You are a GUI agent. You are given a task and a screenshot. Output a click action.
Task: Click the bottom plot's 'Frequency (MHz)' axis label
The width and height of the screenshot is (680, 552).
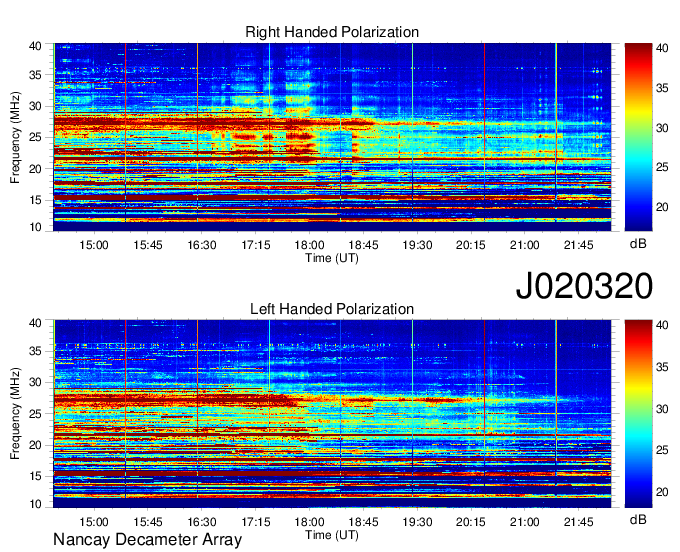click(x=16, y=414)
